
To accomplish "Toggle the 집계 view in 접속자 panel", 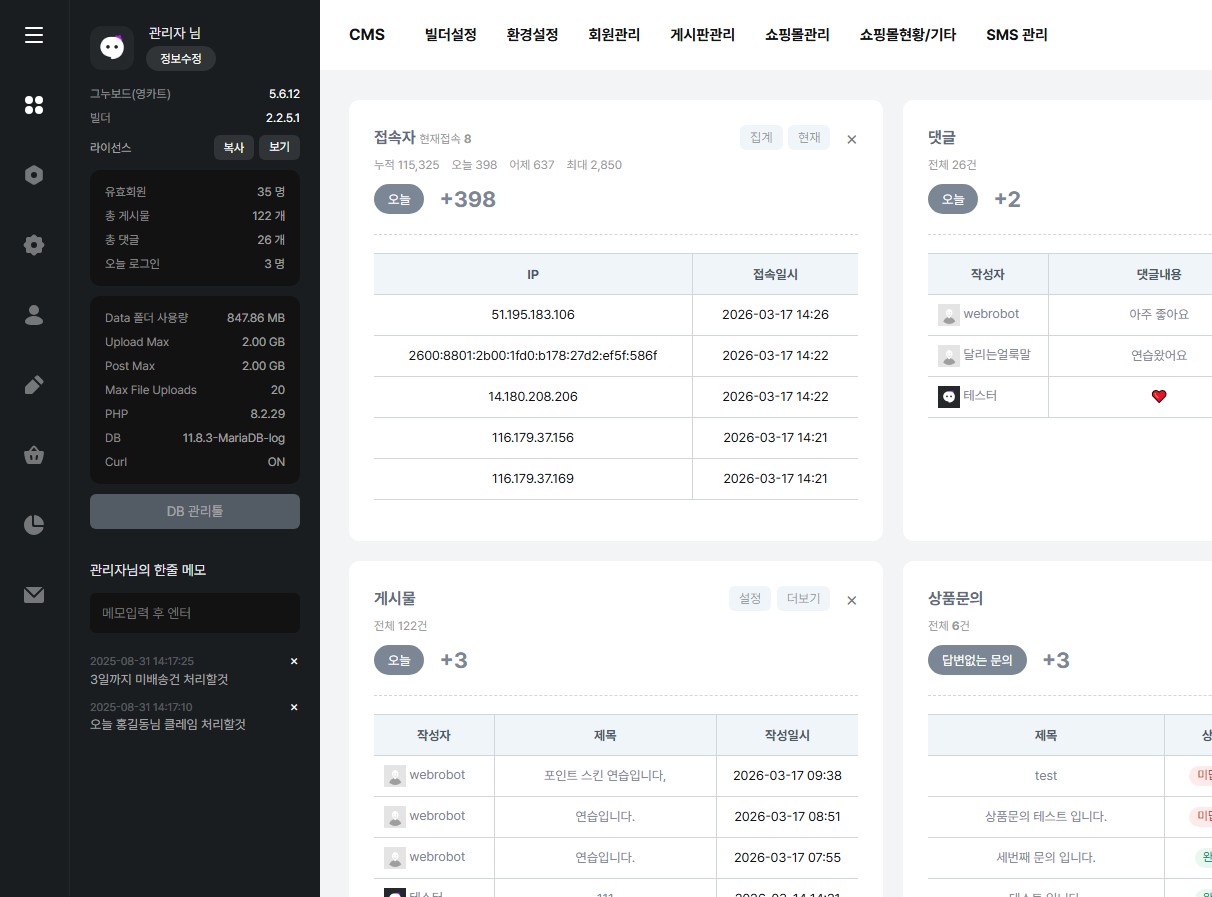I will (x=761, y=138).
